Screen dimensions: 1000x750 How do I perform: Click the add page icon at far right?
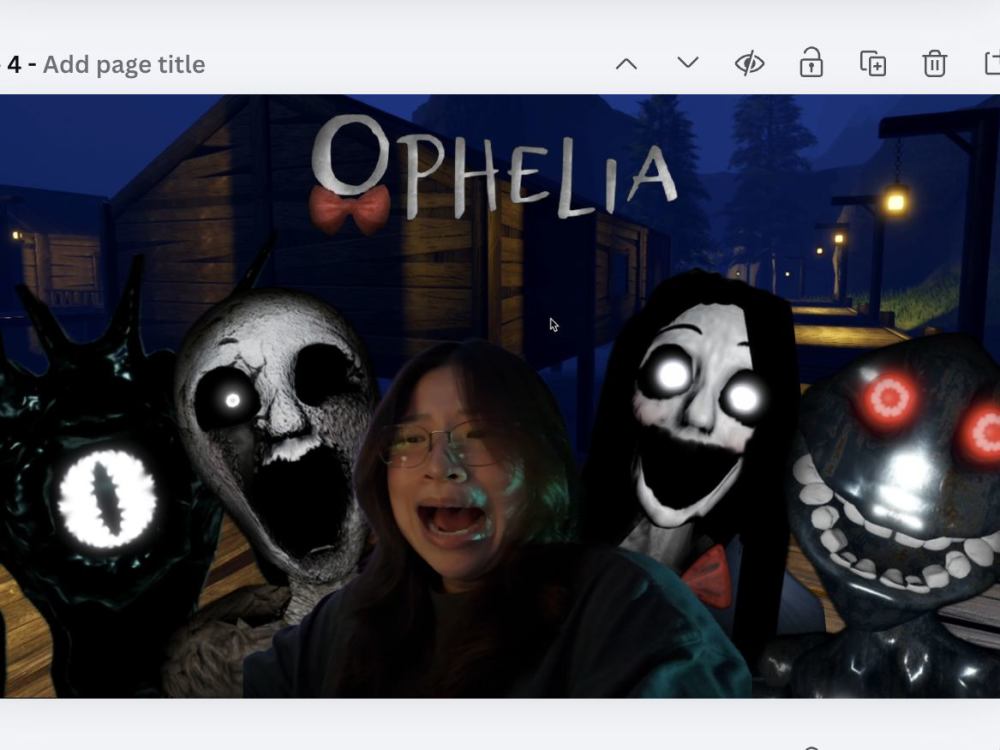(992, 64)
